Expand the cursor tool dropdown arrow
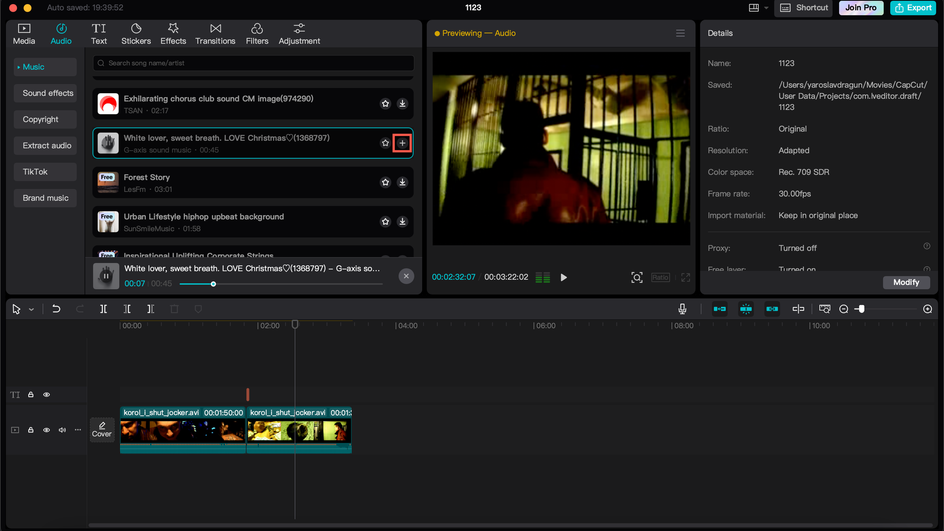 (x=31, y=309)
